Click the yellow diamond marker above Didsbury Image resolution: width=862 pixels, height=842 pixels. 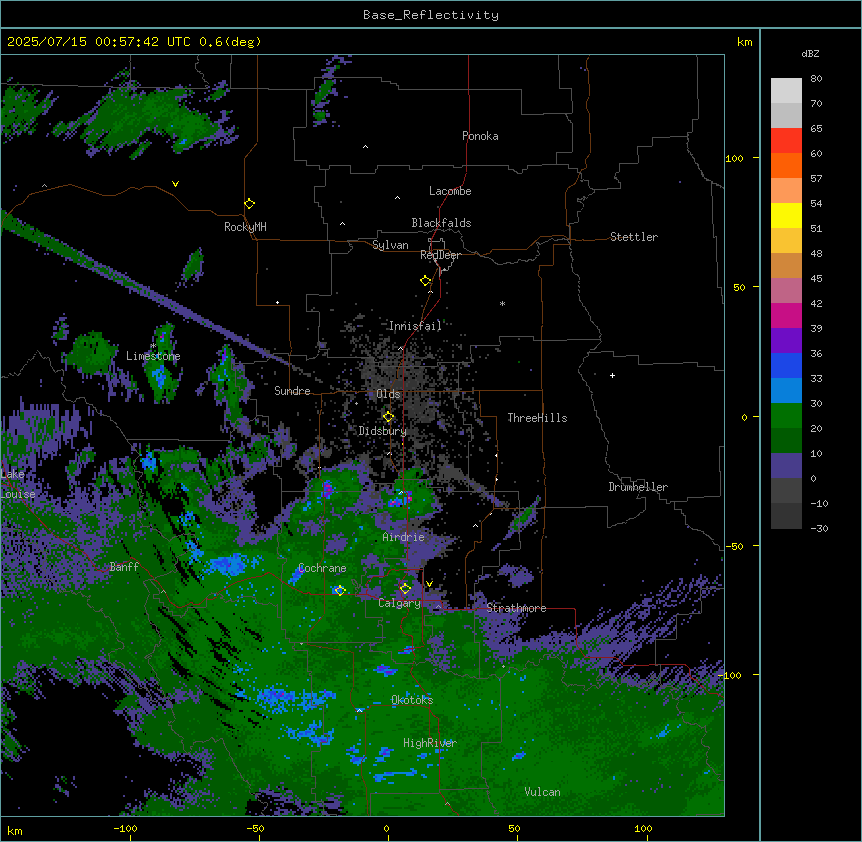[388, 417]
